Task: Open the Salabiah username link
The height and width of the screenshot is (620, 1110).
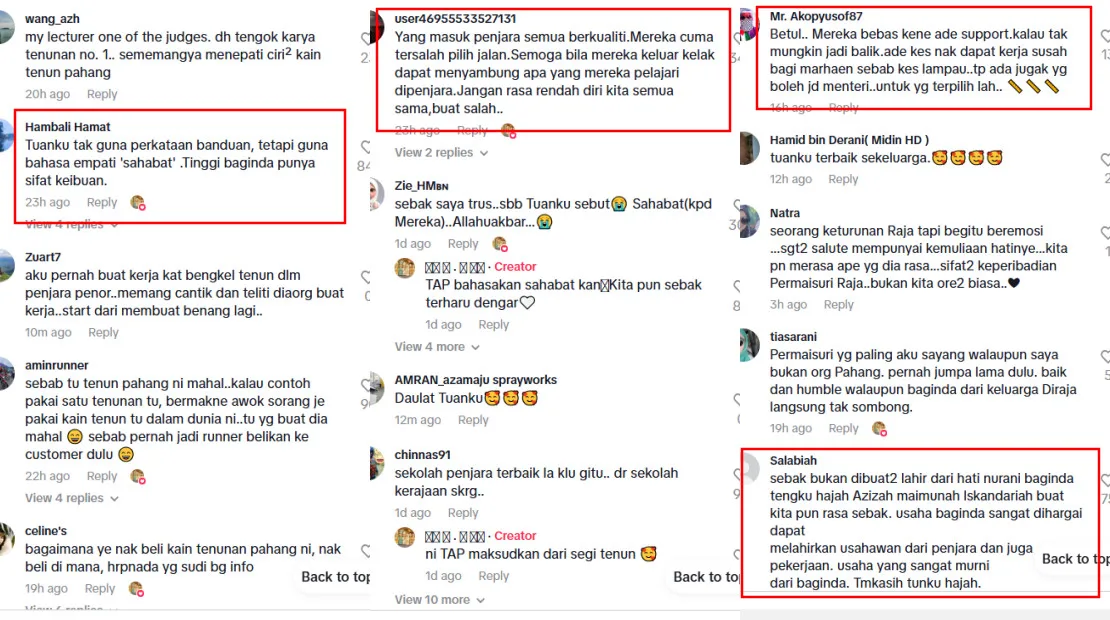Action: [x=794, y=460]
